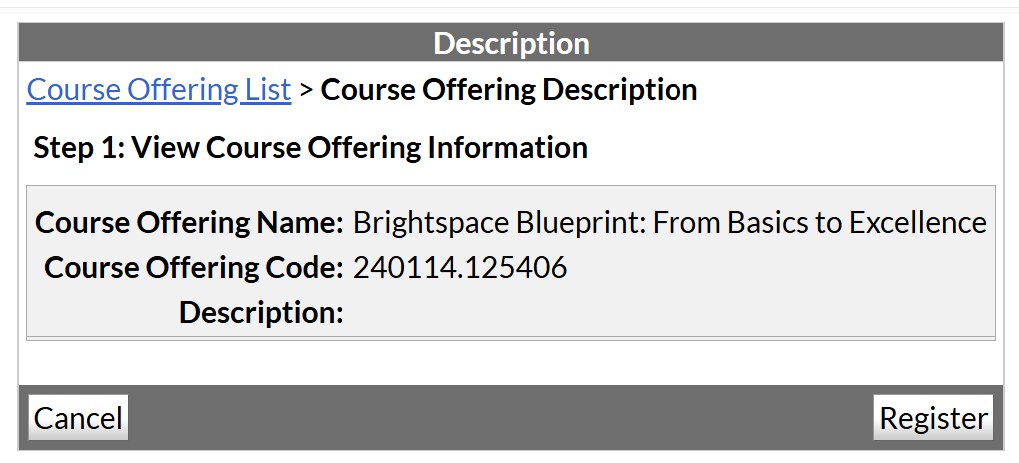This screenshot has width=1019, height=463.
Task: Click the footer bar between Cancel and Register
Action: (x=500, y=418)
